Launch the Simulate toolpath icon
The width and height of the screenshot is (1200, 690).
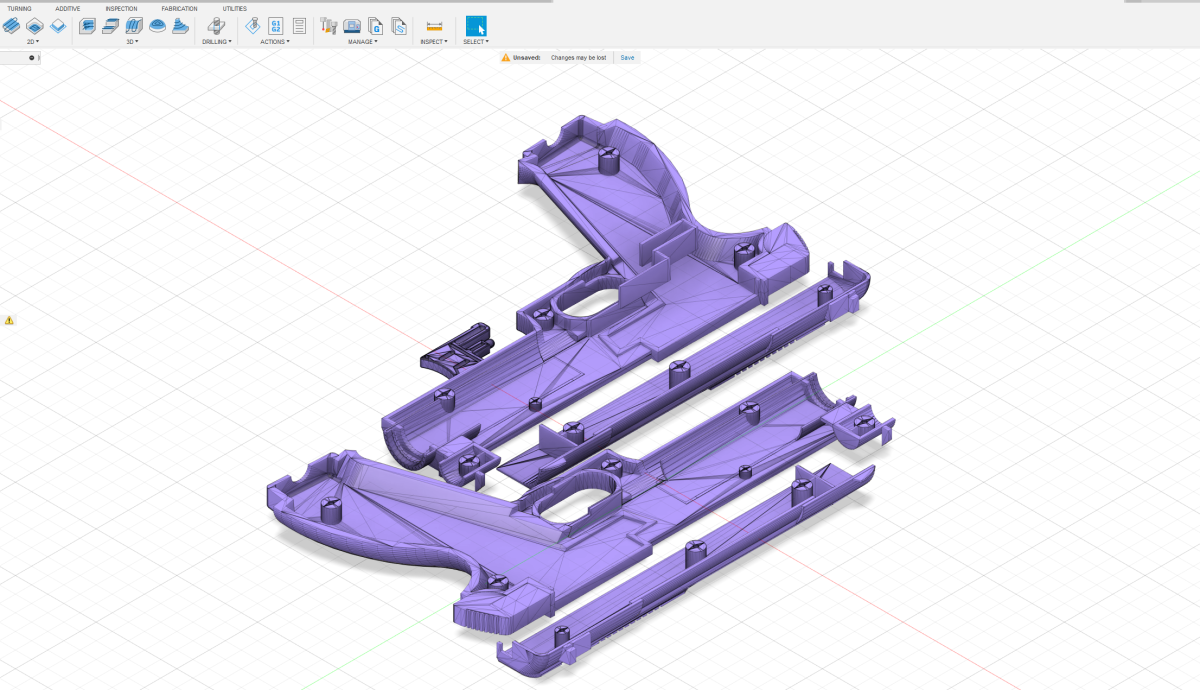pyautogui.click(x=253, y=26)
